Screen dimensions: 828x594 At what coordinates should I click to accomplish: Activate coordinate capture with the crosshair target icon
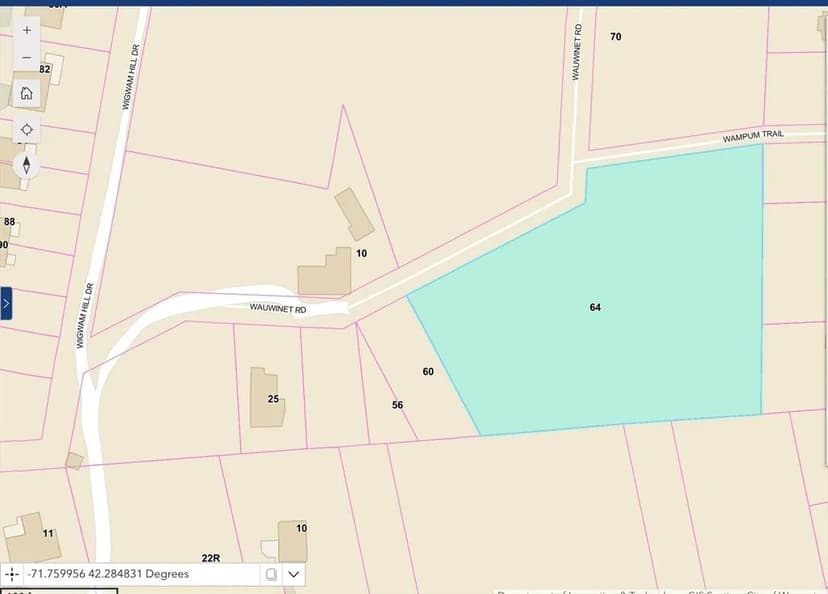[12, 574]
